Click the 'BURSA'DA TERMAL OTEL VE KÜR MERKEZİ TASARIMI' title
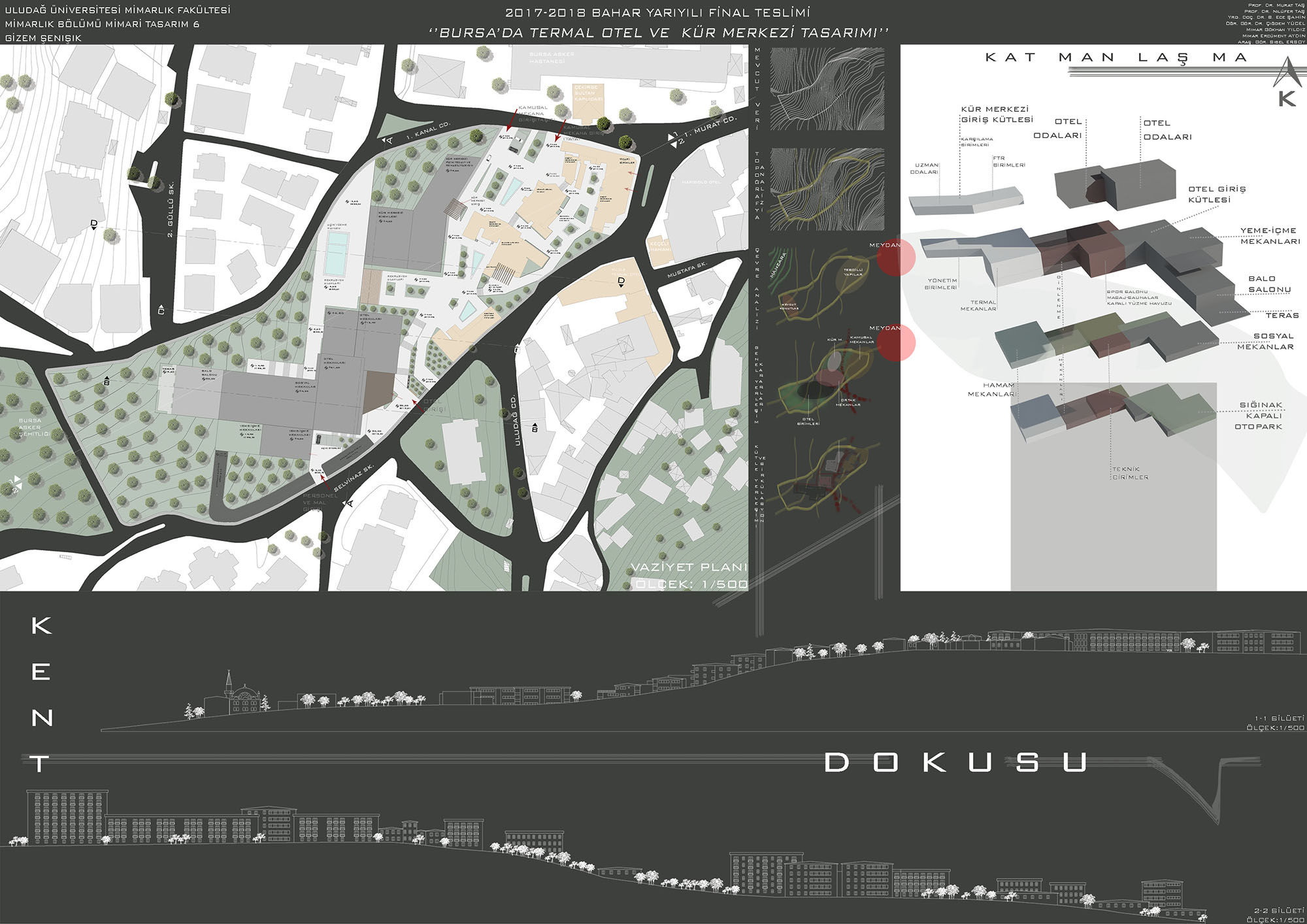 click(x=659, y=33)
